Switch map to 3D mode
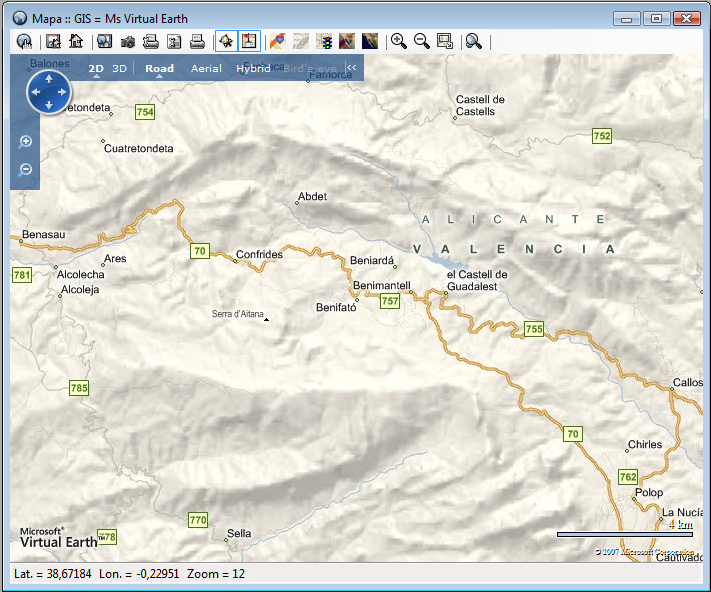The height and width of the screenshot is (592, 711). click(x=119, y=69)
